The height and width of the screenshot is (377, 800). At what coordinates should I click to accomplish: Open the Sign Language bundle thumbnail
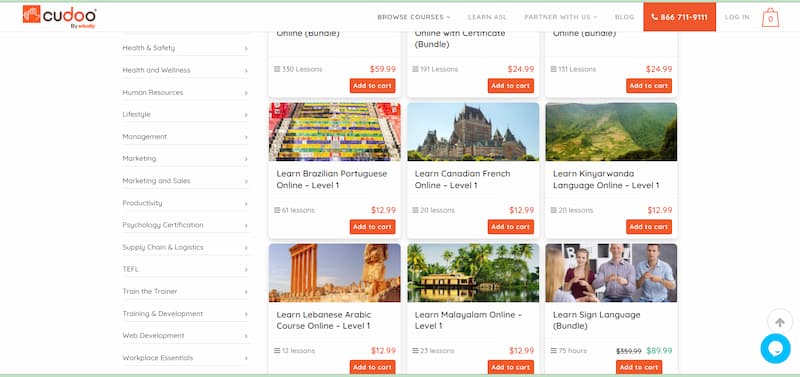point(611,273)
